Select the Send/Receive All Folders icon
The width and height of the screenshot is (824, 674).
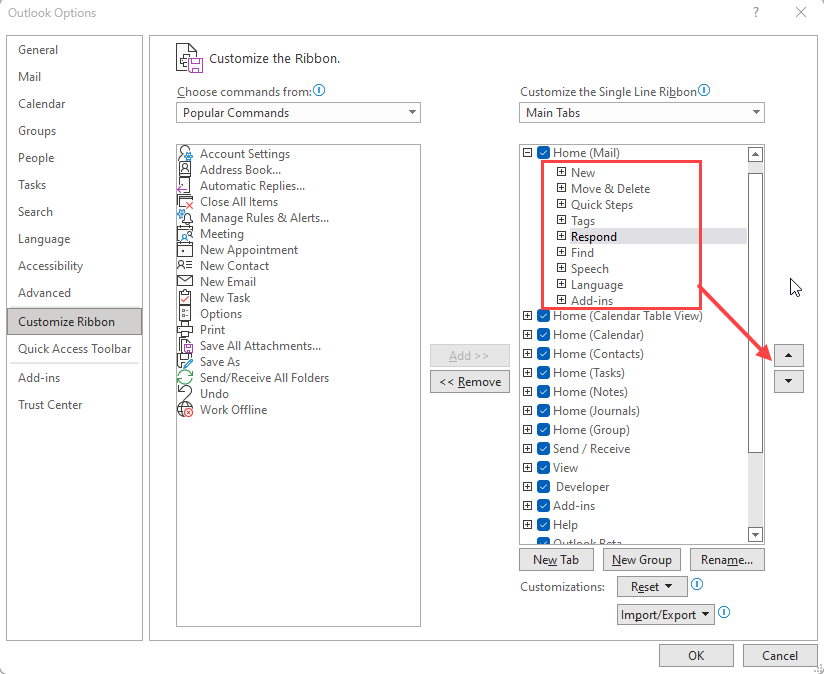click(185, 378)
